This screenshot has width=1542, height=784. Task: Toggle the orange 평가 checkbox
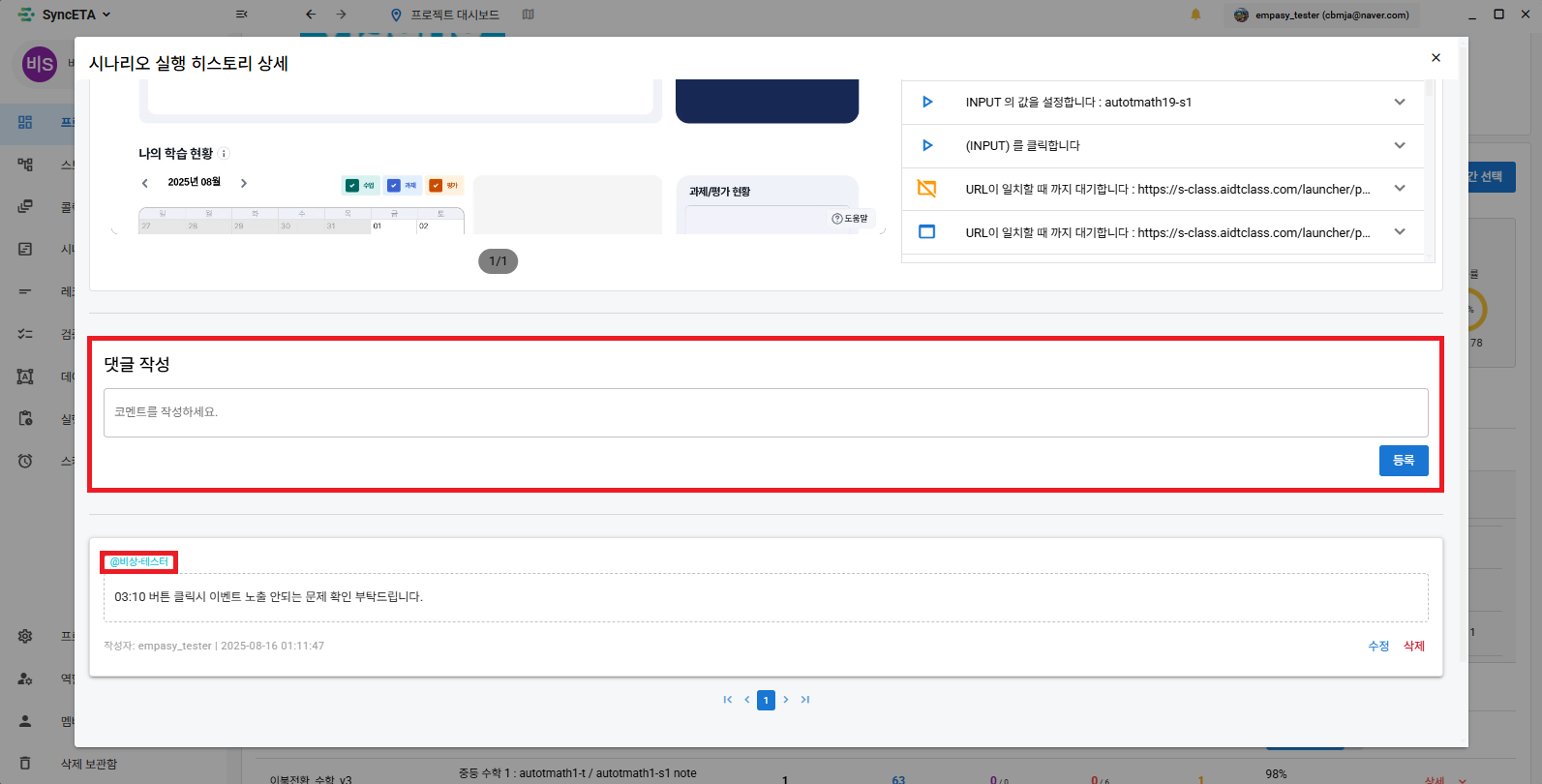tap(436, 186)
